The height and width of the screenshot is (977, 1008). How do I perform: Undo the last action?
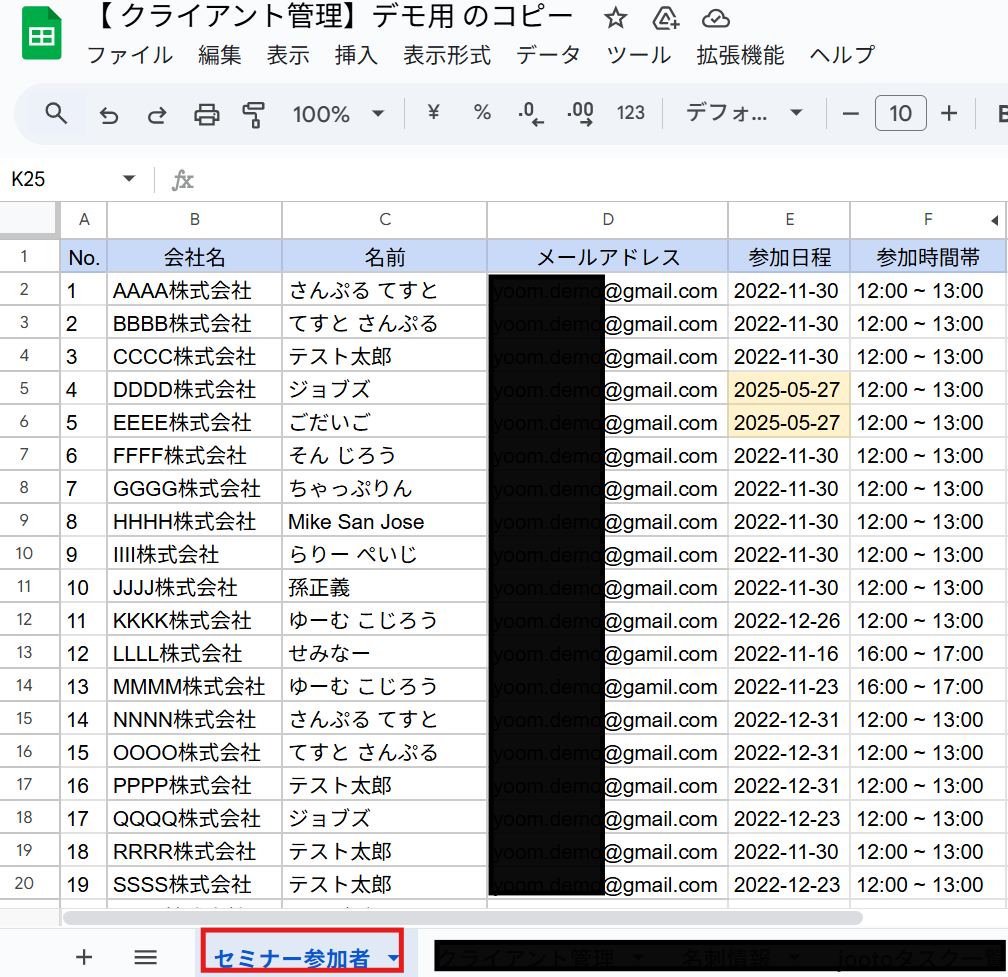coord(108,113)
